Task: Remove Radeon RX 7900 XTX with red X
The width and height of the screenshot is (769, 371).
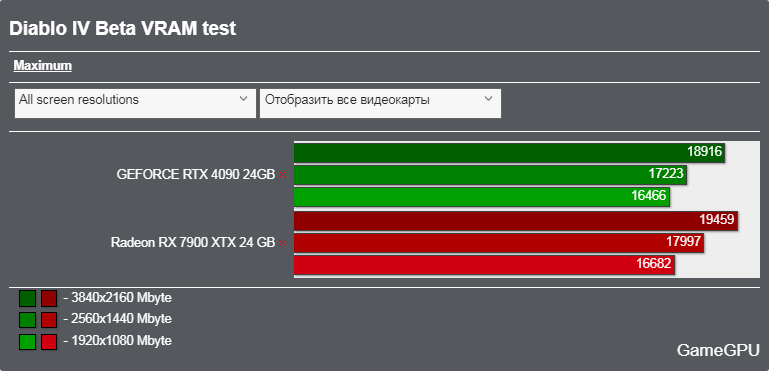Action: pos(282,243)
